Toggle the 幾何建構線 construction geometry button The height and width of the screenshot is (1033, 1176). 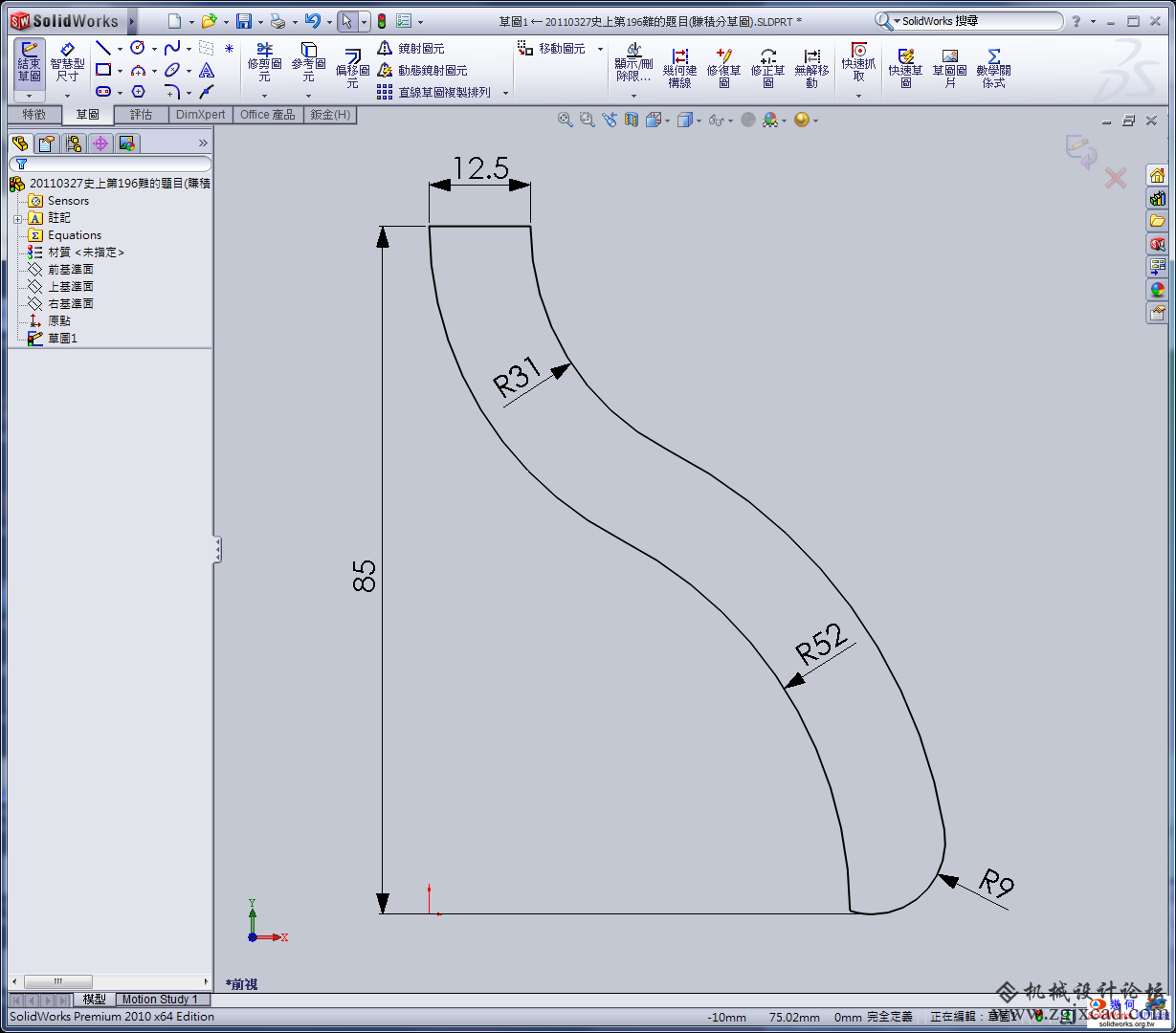(679, 67)
